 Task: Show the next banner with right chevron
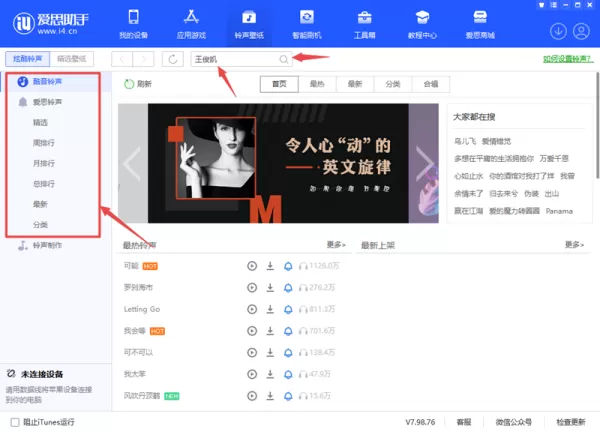424,163
